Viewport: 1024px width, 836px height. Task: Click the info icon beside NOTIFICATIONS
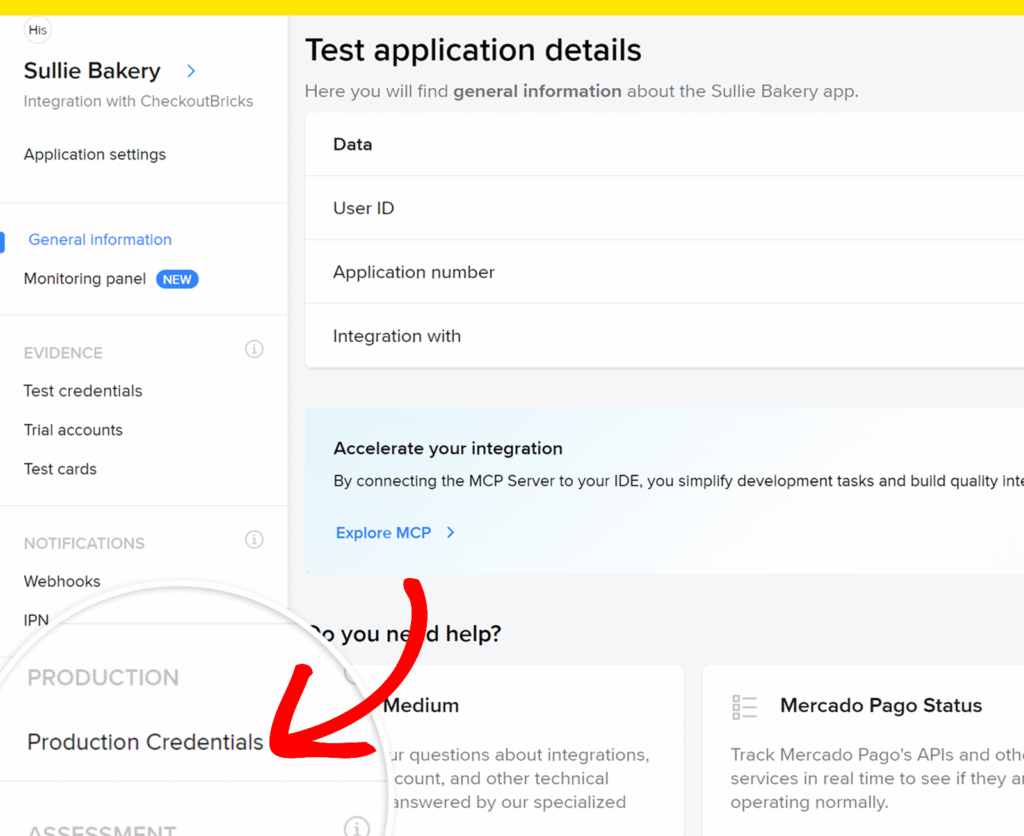pos(254,539)
